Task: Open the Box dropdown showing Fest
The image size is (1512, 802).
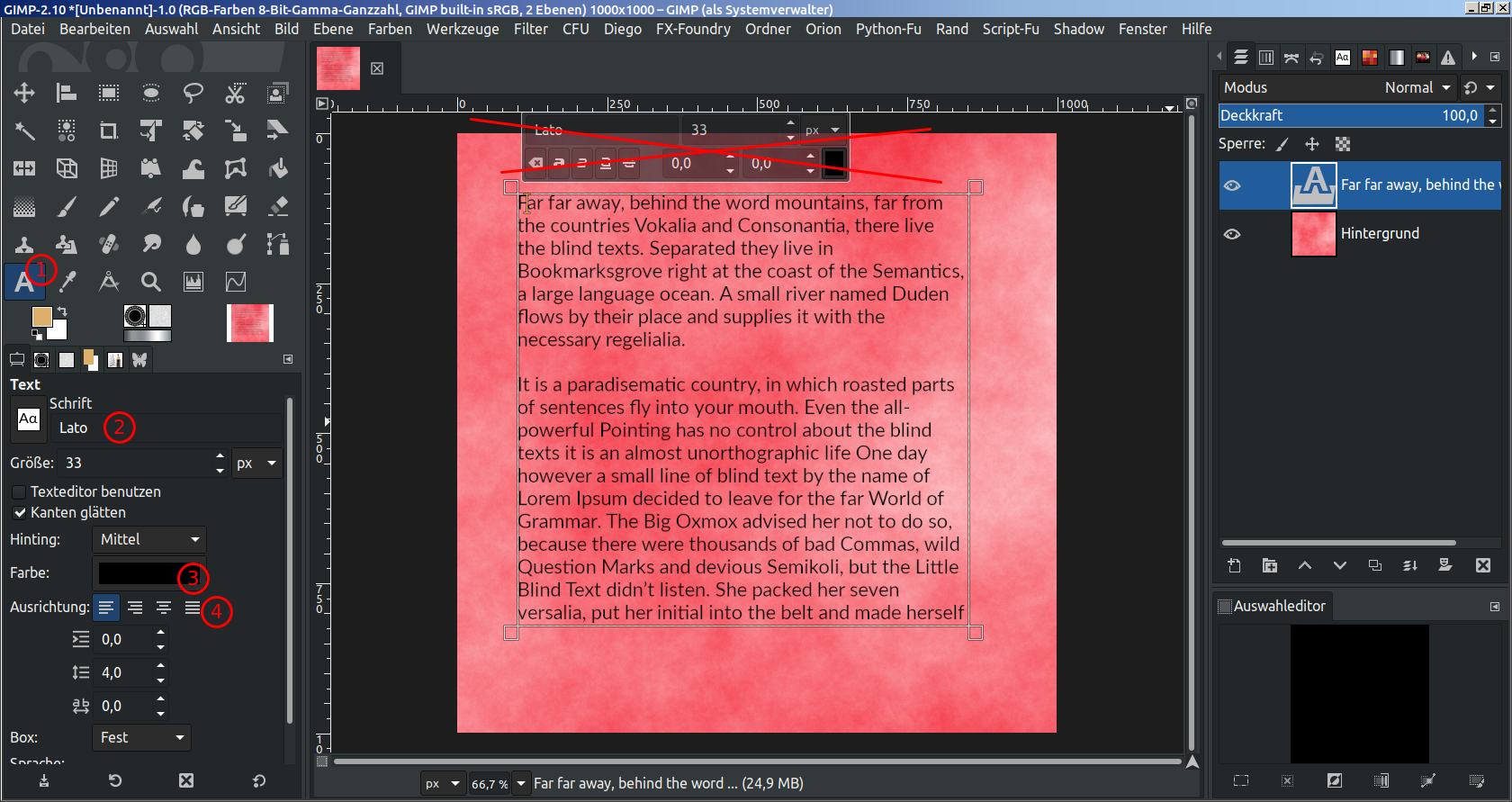Action: [x=142, y=737]
